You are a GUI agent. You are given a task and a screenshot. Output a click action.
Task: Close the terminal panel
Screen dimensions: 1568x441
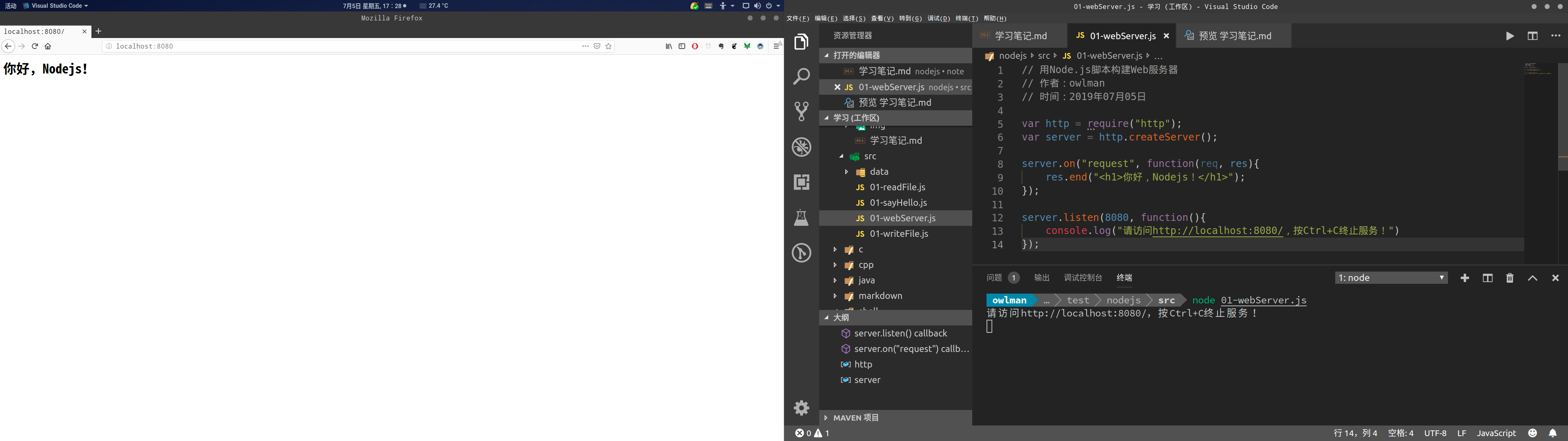[x=1556, y=278]
